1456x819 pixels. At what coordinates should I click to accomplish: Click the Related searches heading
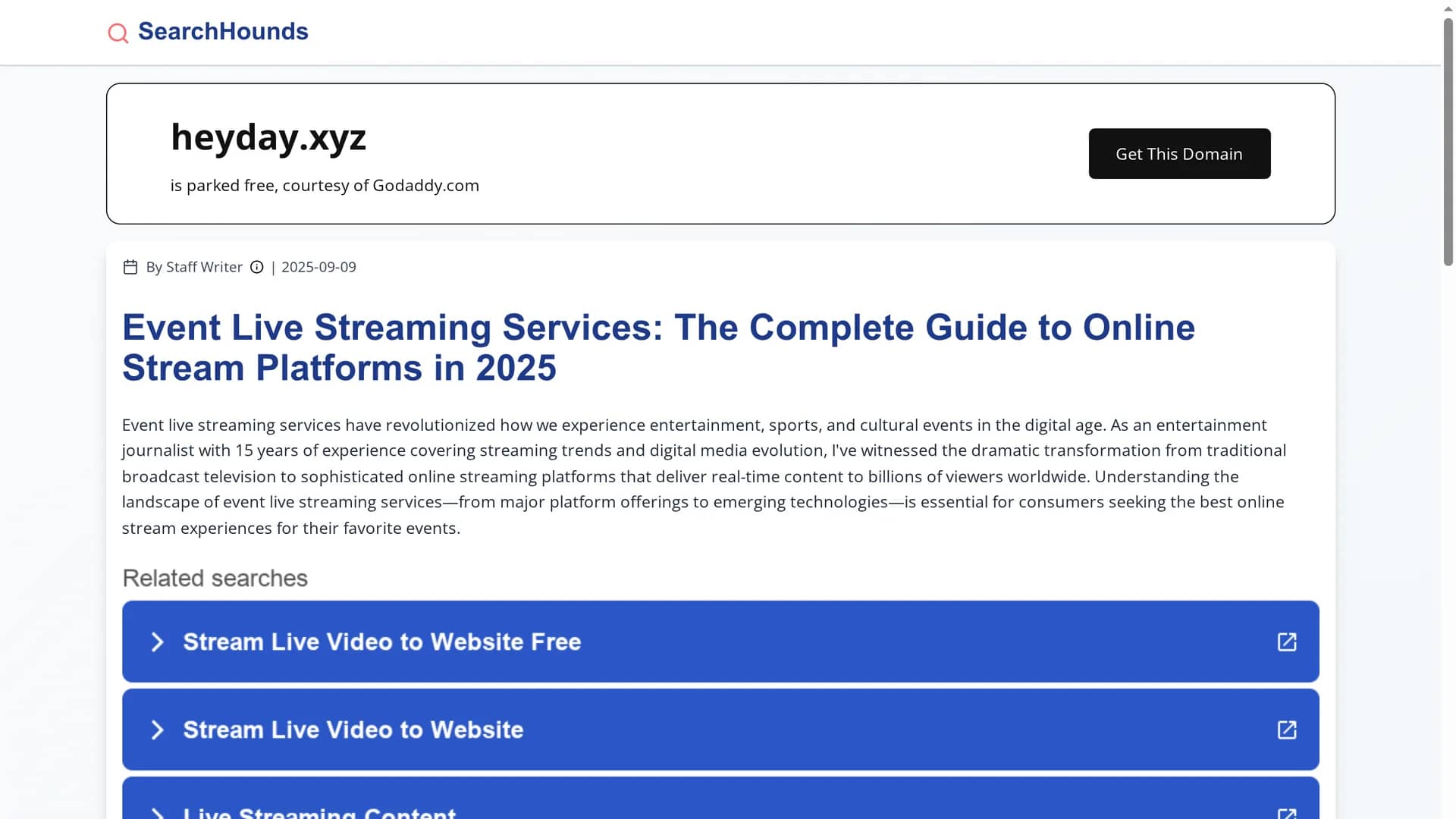click(215, 578)
